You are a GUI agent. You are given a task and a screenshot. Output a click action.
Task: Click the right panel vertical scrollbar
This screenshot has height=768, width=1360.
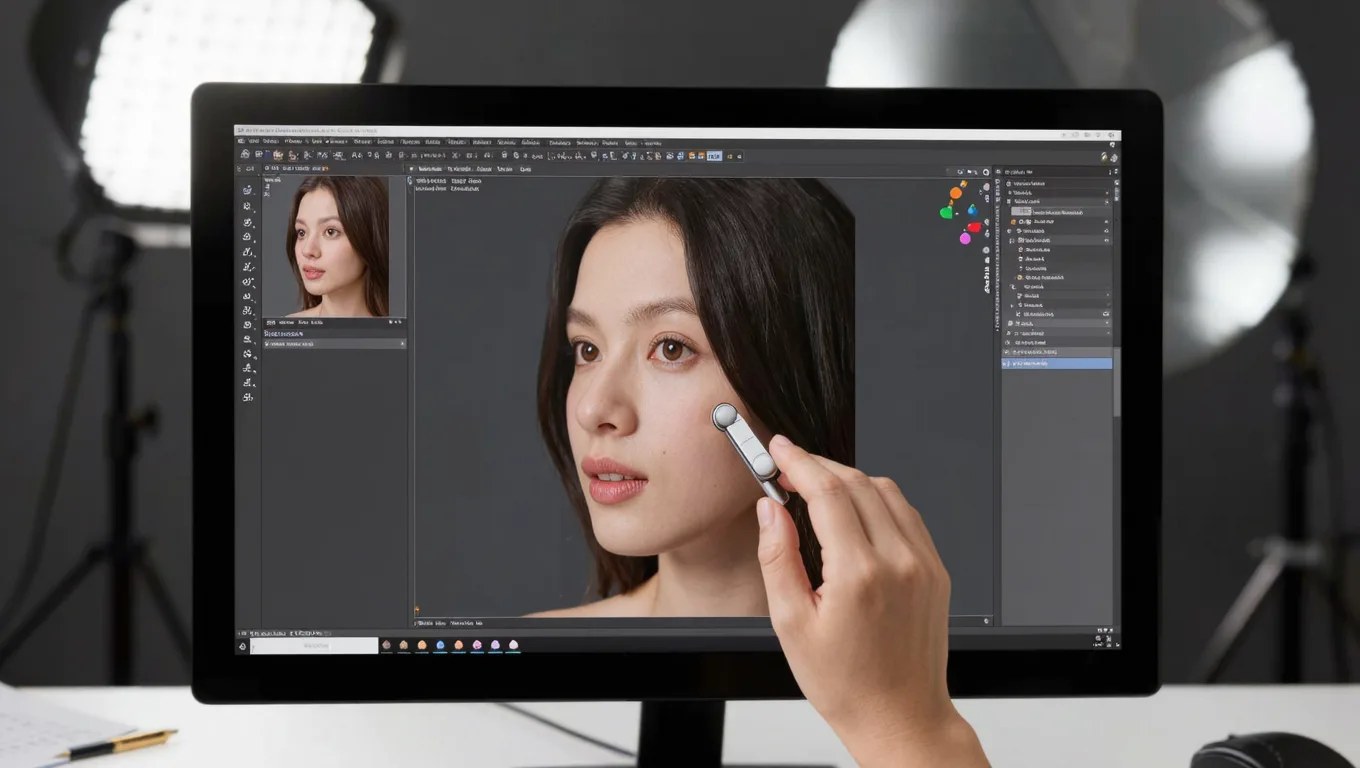[1117, 383]
